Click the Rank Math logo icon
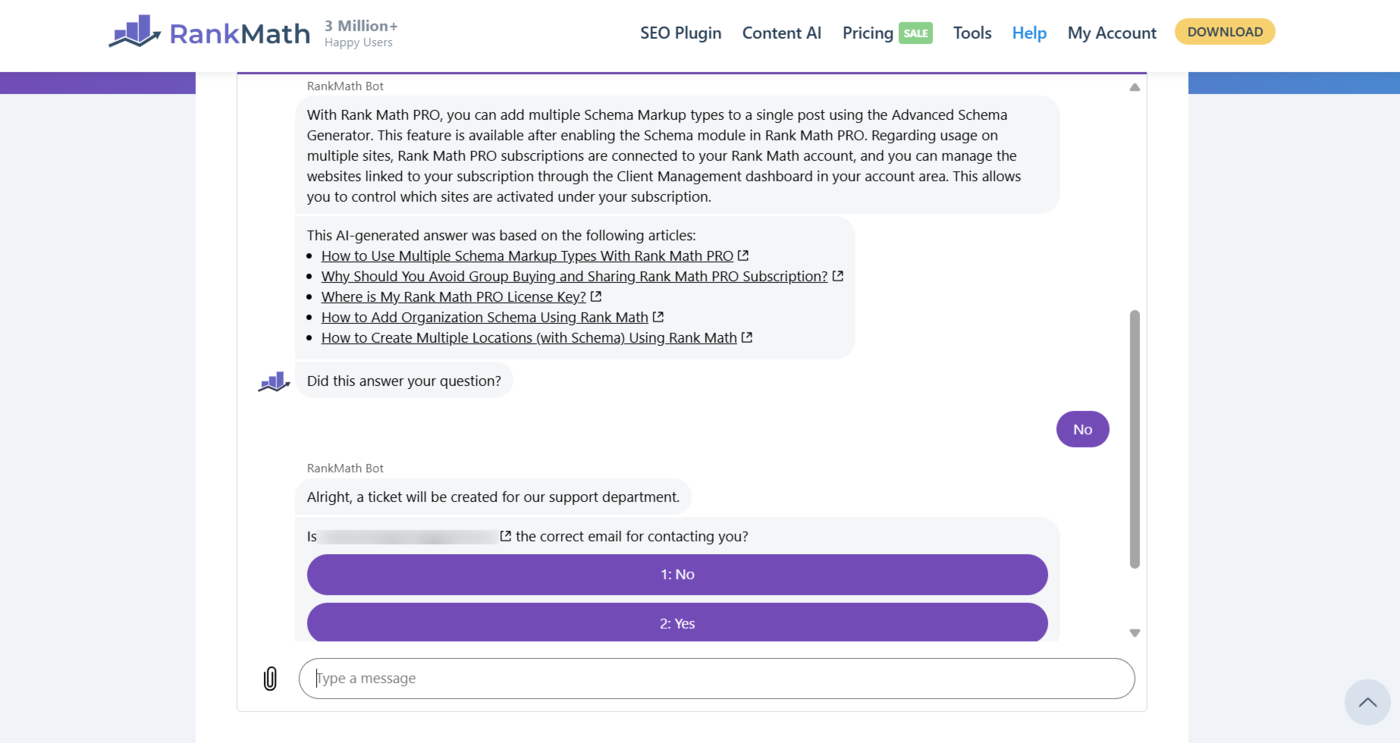1400x743 pixels. (133, 31)
